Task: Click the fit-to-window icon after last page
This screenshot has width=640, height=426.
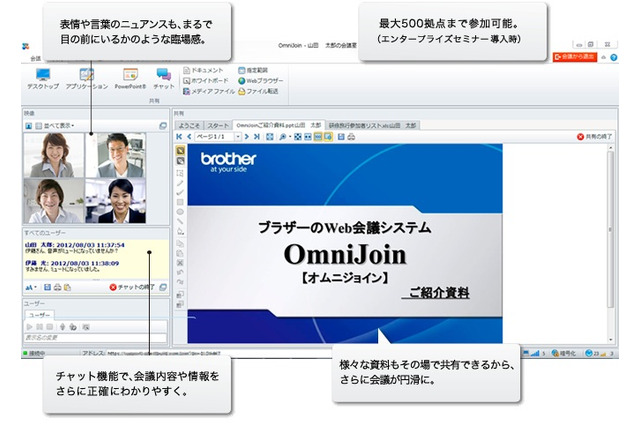Action: (x=269, y=137)
